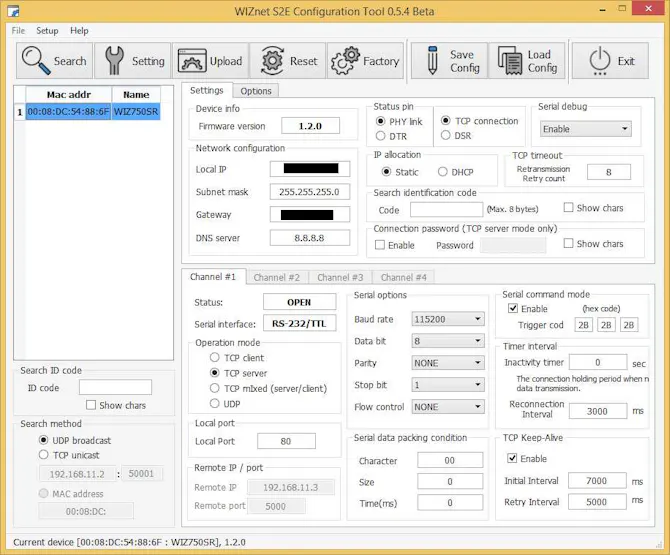Open the Channel #2 tab
This screenshot has width=670, height=555.
[277, 278]
